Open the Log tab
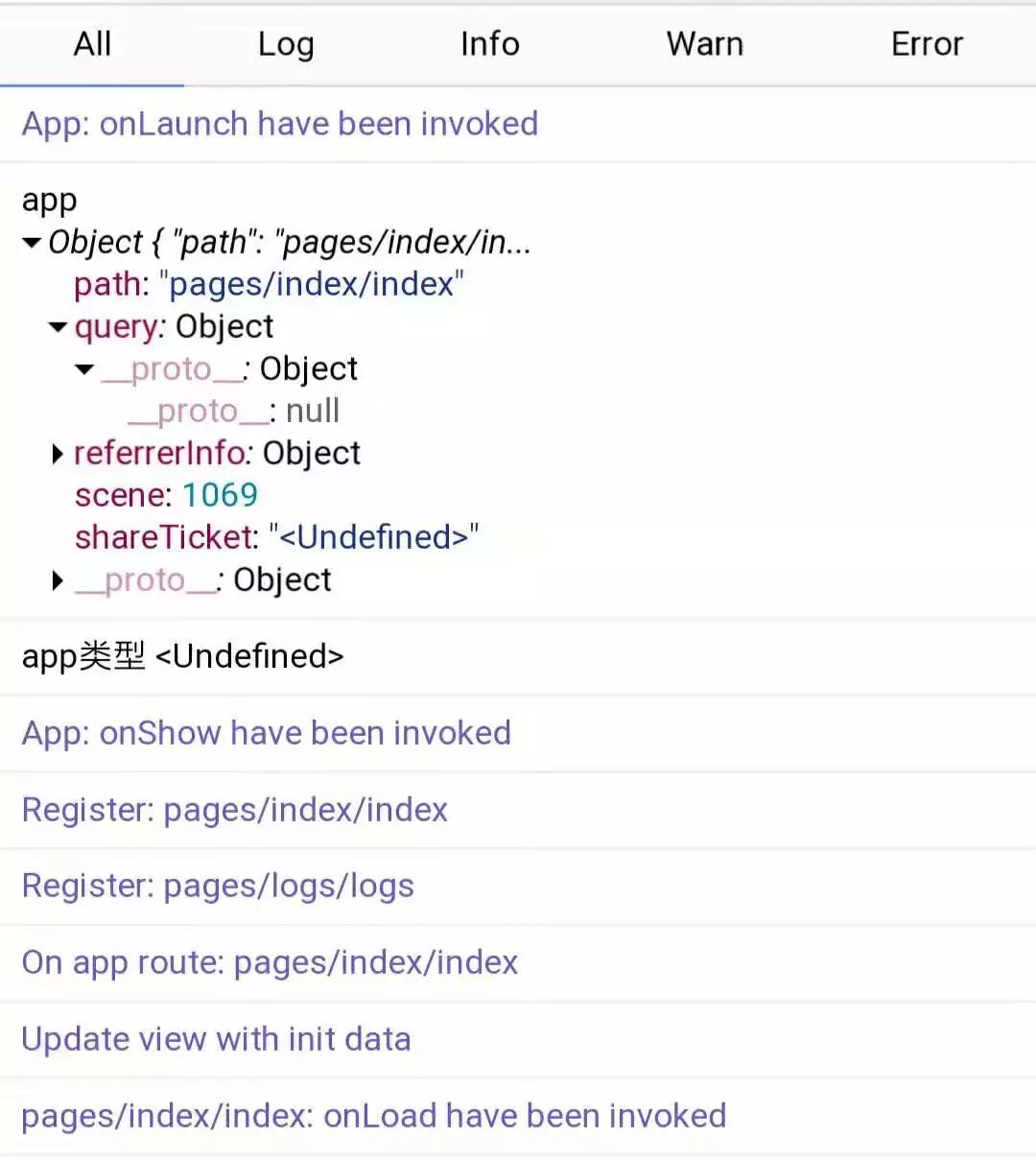Screen dimensions: 1036x1160 click(286, 44)
